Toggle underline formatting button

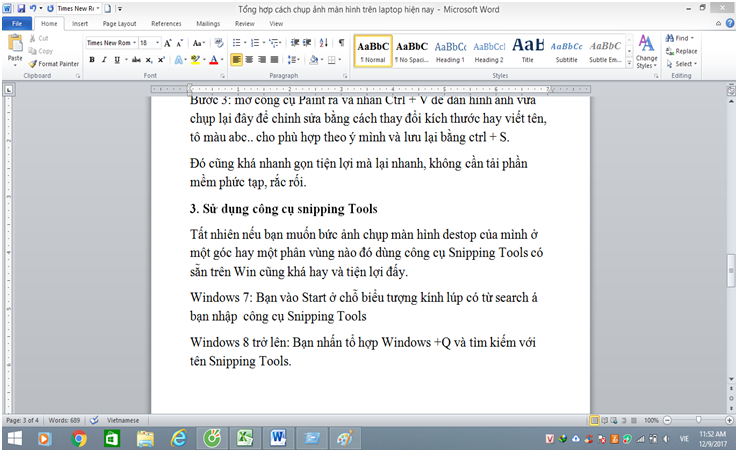tap(118, 60)
